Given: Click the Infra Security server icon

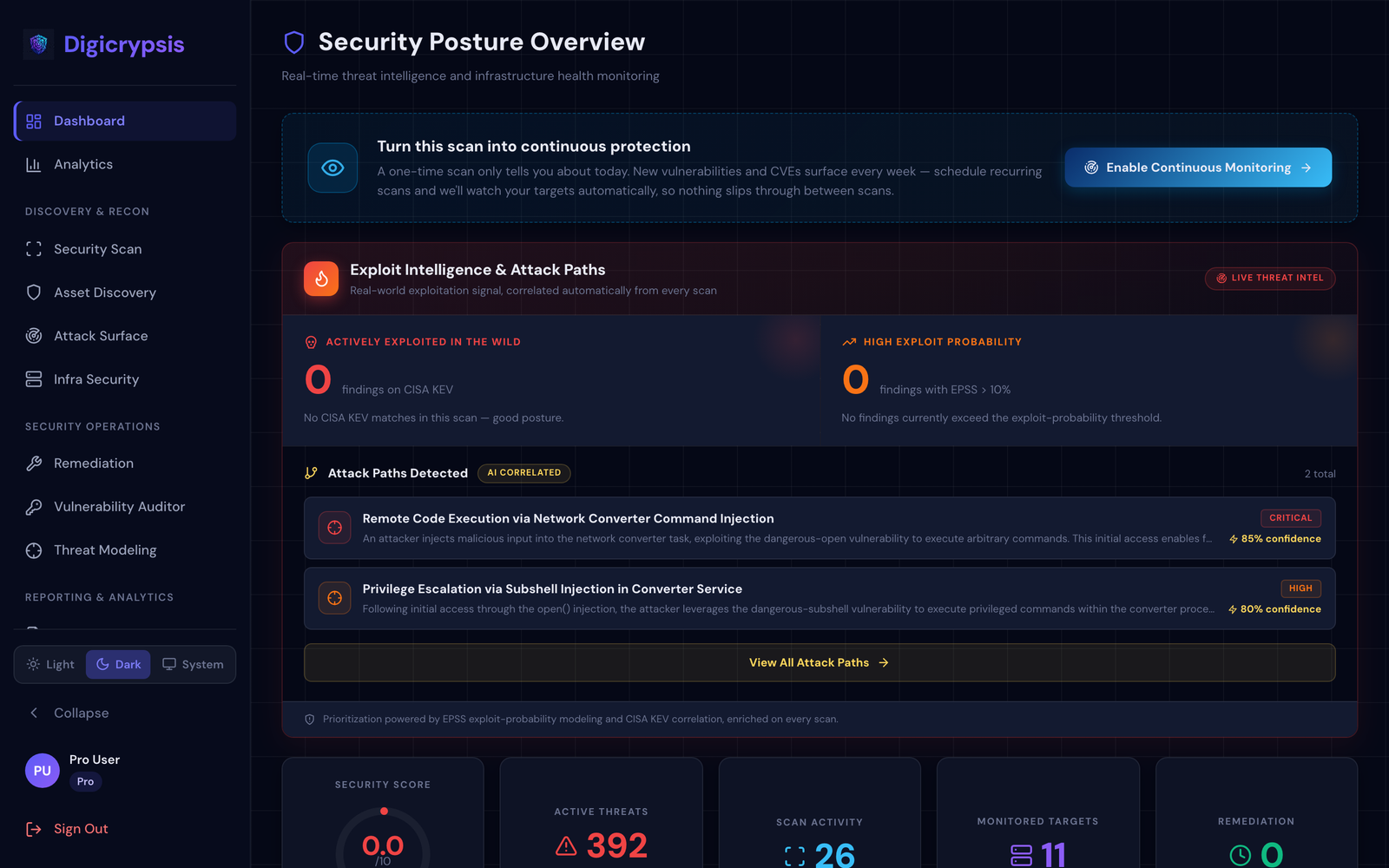Looking at the screenshot, I should (34, 379).
